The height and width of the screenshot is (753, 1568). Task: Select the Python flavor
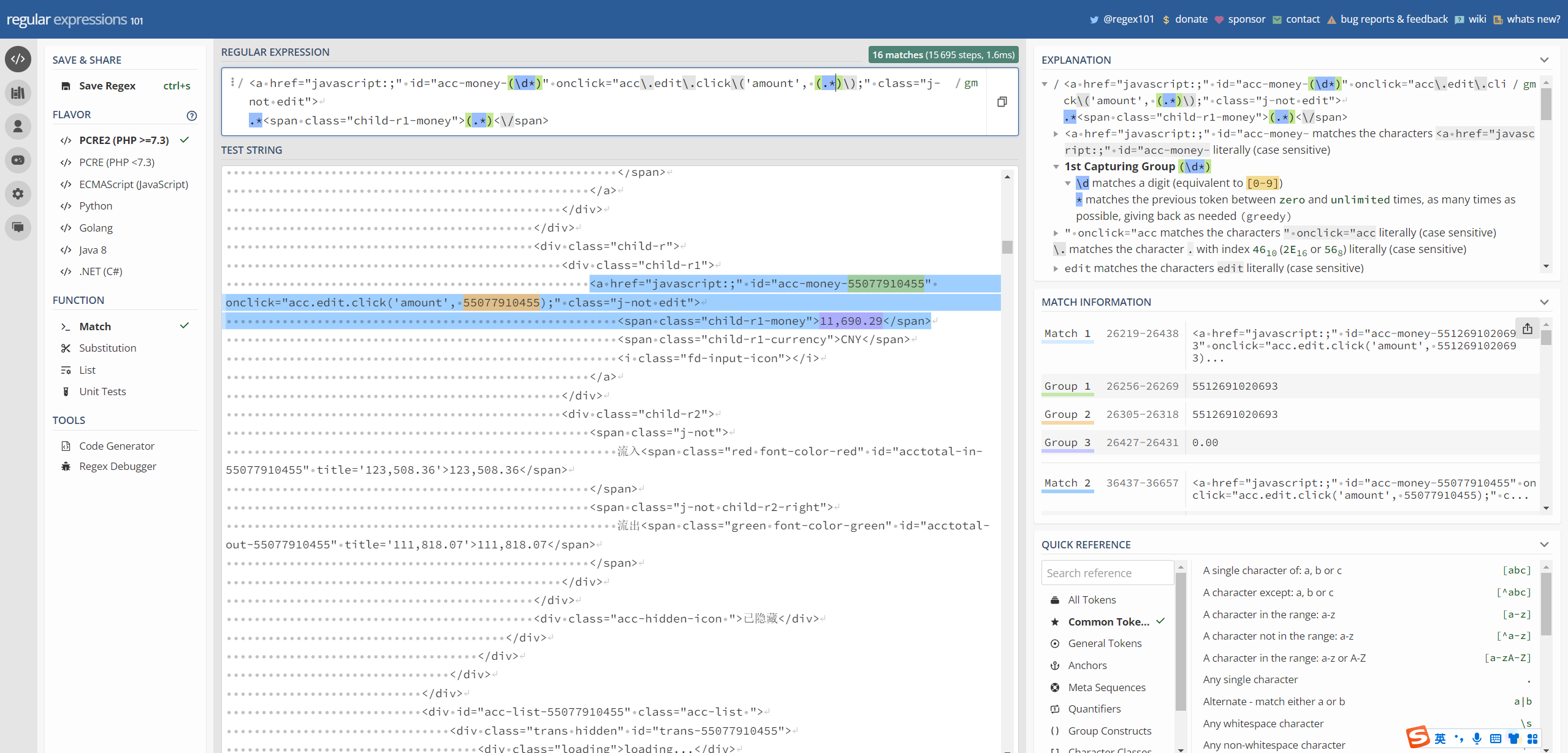click(96, 206)
